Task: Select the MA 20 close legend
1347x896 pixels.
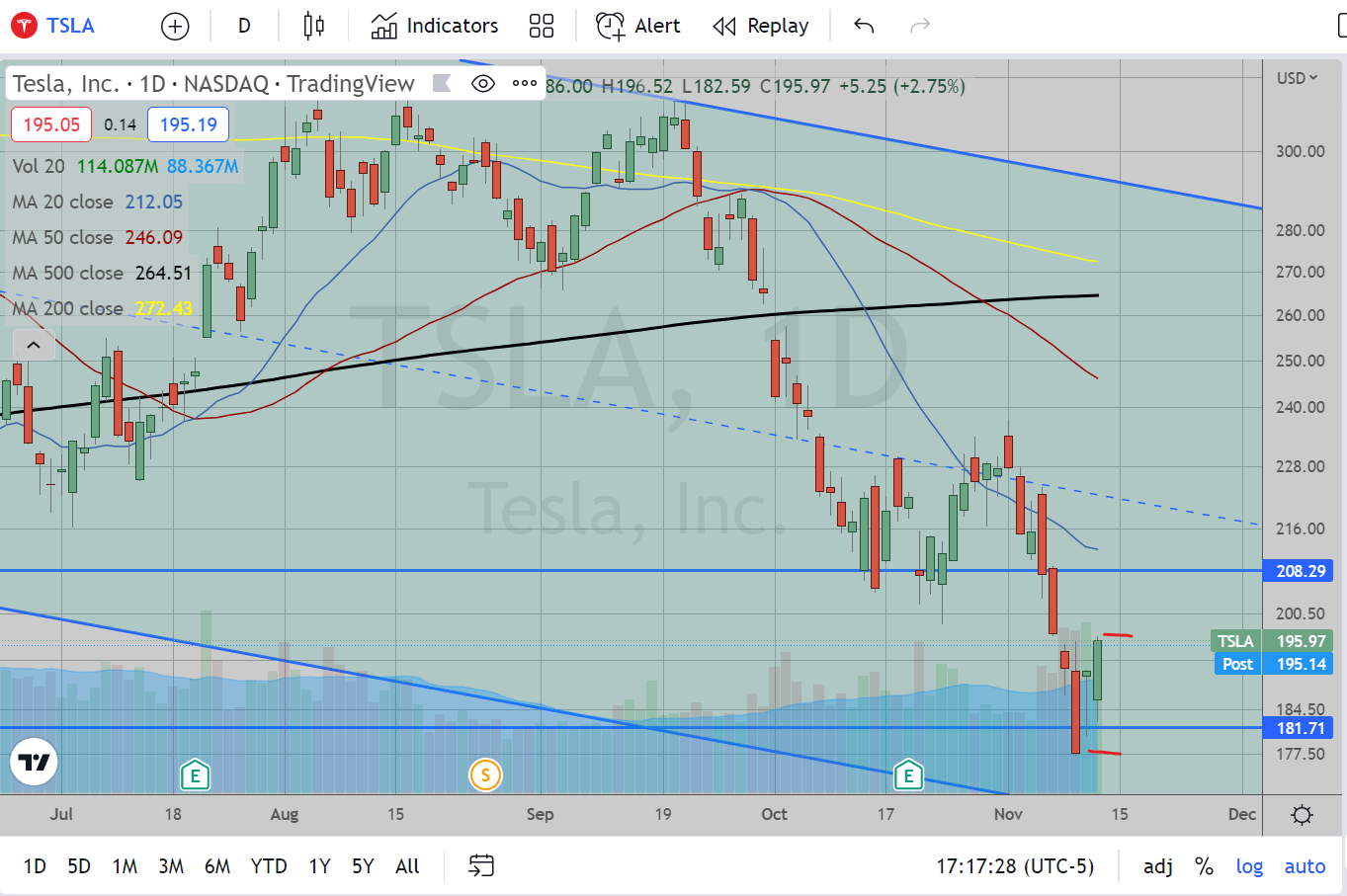Action: tap(62, 202)
